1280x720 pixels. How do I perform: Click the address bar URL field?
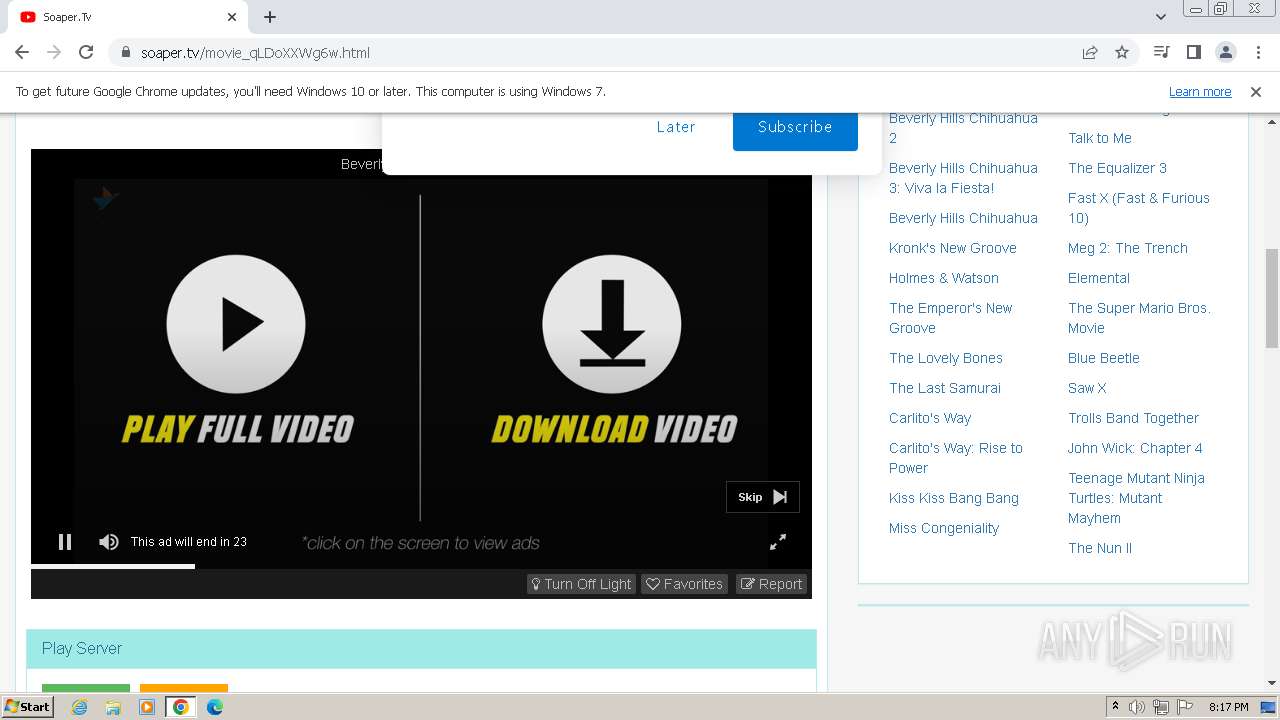tap(600, 53)
